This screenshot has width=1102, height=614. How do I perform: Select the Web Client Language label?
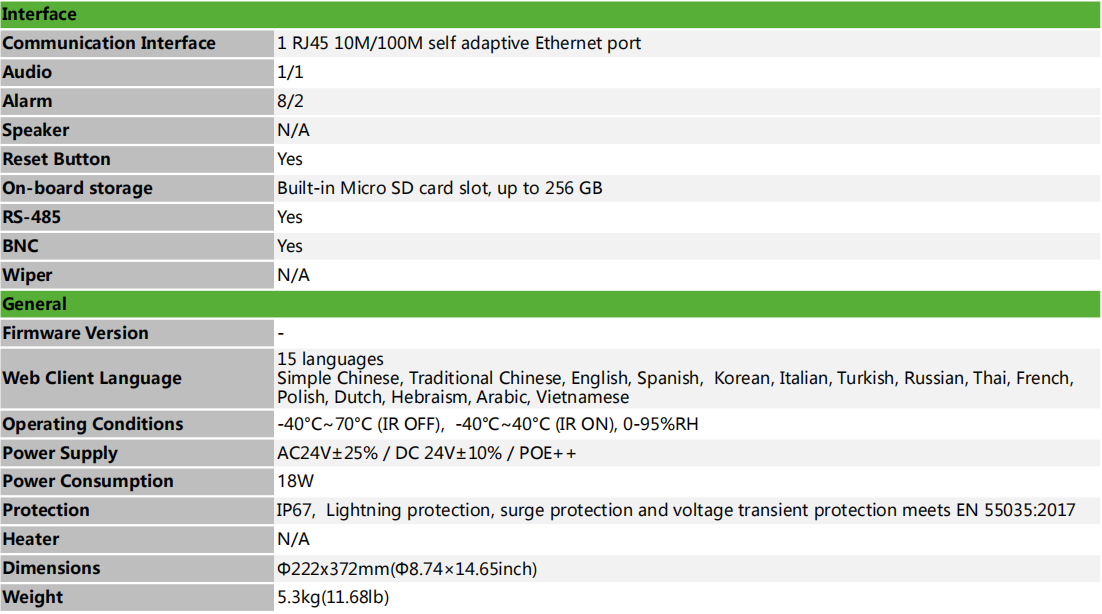[92, 378]
